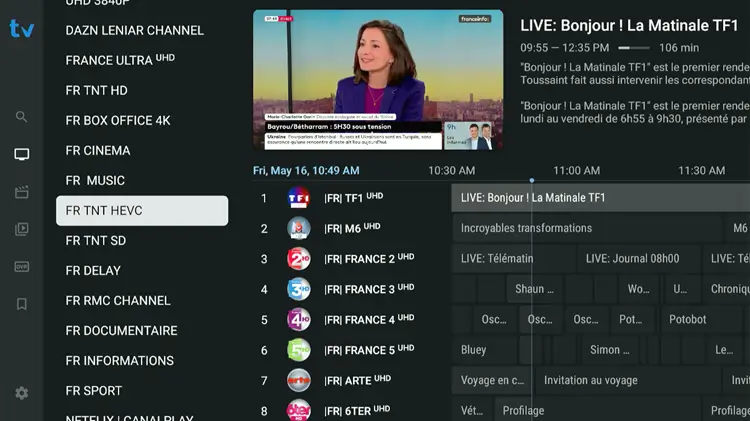The height and width of the screenshot is (421, 750).
Task: Click the France 2 channel logo
Action: pyautogui.click(x=298, y=259)
